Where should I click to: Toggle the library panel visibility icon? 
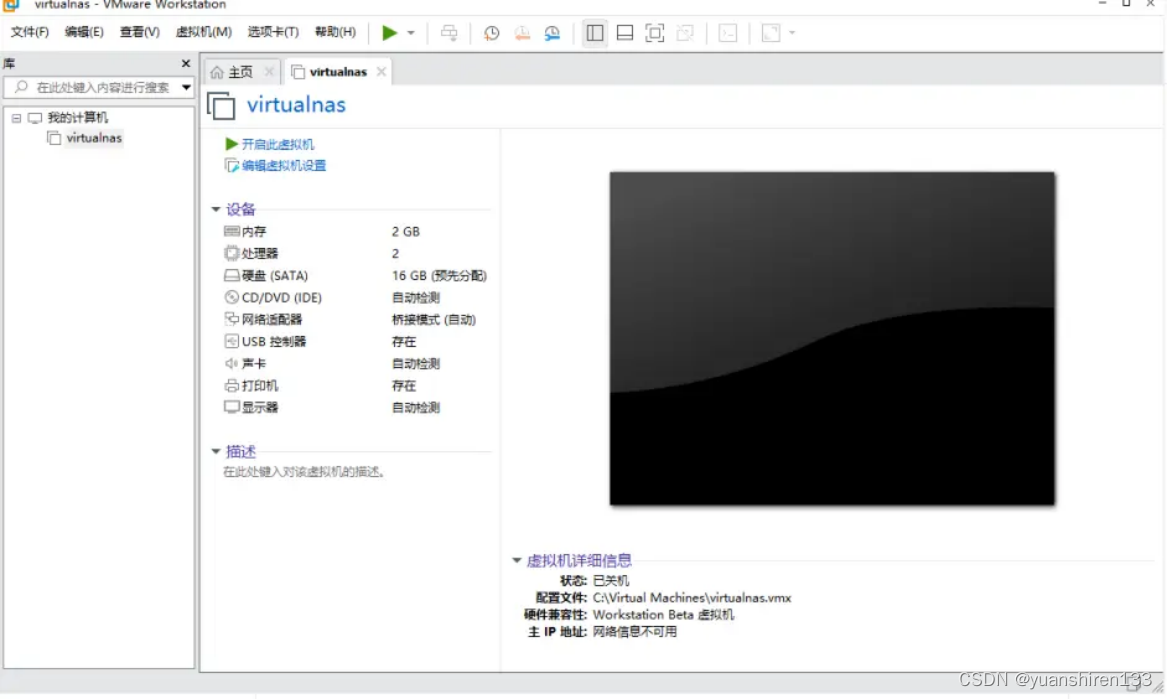[594, 33]
